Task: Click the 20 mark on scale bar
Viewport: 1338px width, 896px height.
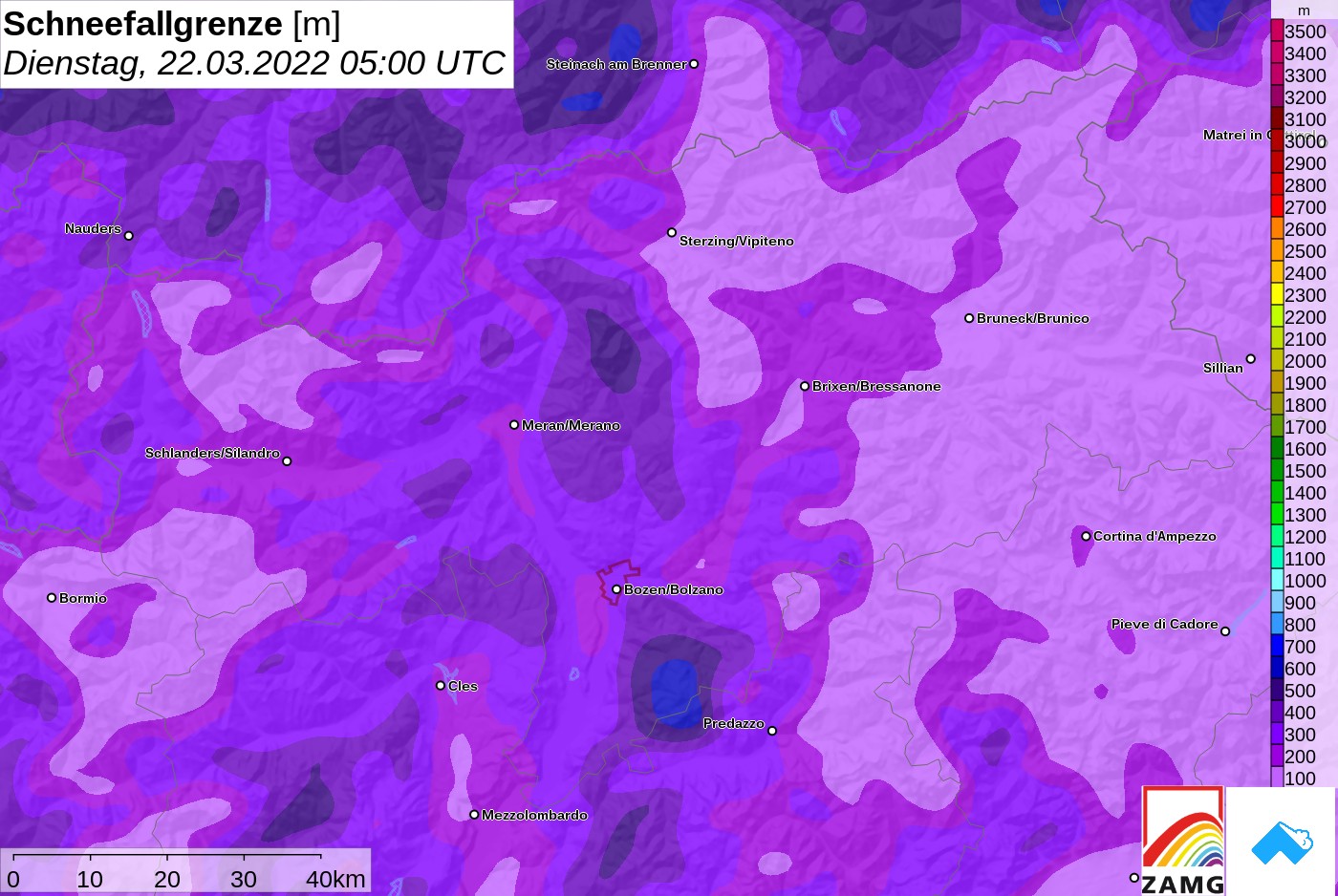Action: pyautogui.click(x=167, y=879)
